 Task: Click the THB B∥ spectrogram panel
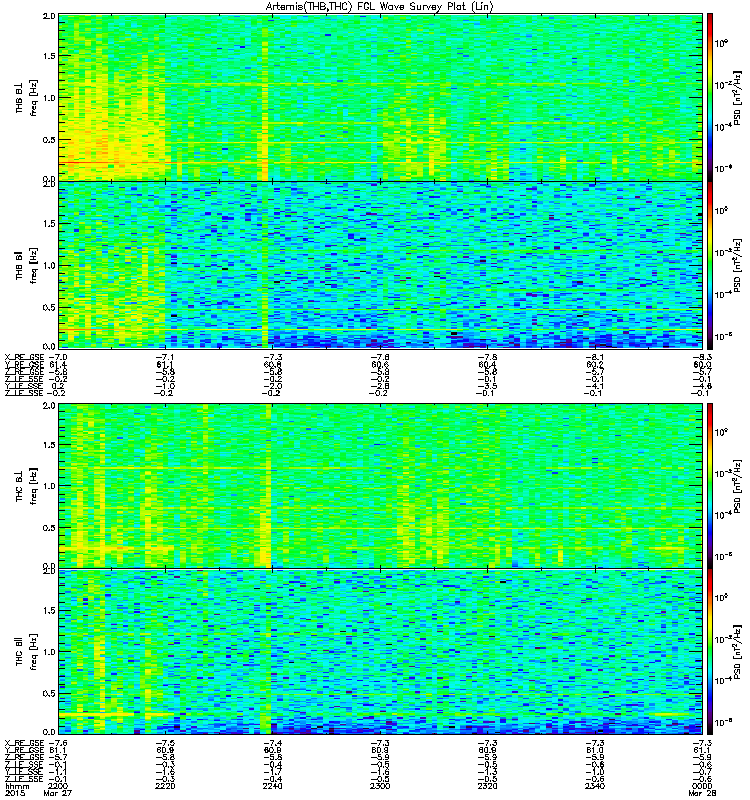(x=380, y=265)
